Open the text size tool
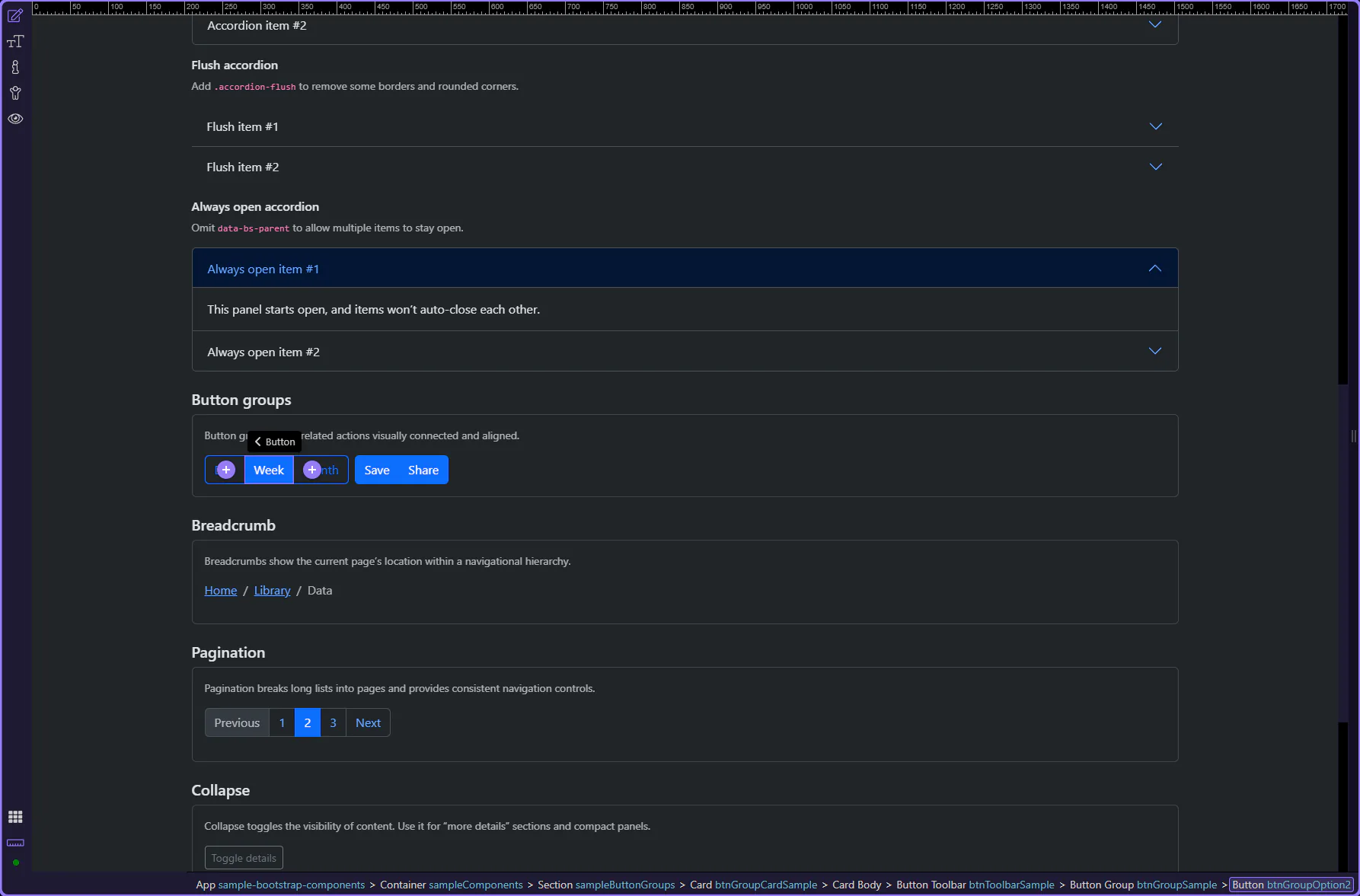Screen dimensions: 1360x896 pos(15,42)
